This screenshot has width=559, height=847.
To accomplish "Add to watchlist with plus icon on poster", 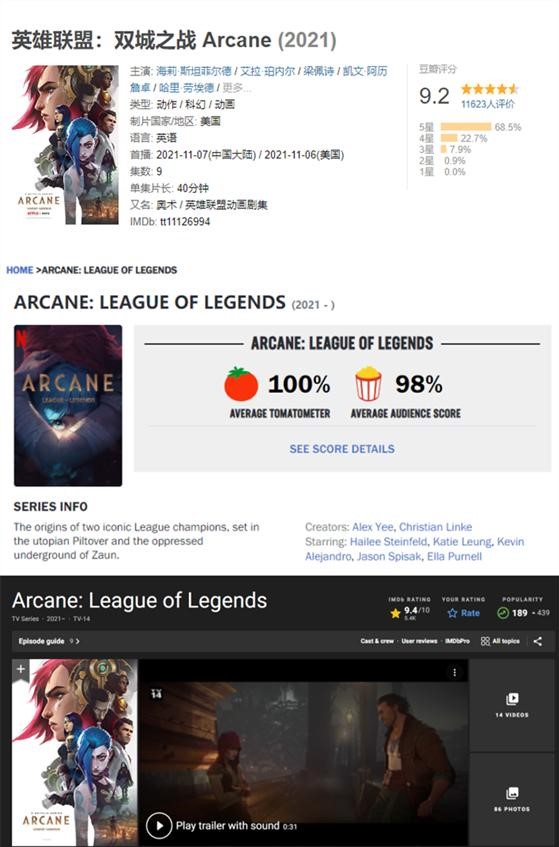I will (x=21, y=669).
